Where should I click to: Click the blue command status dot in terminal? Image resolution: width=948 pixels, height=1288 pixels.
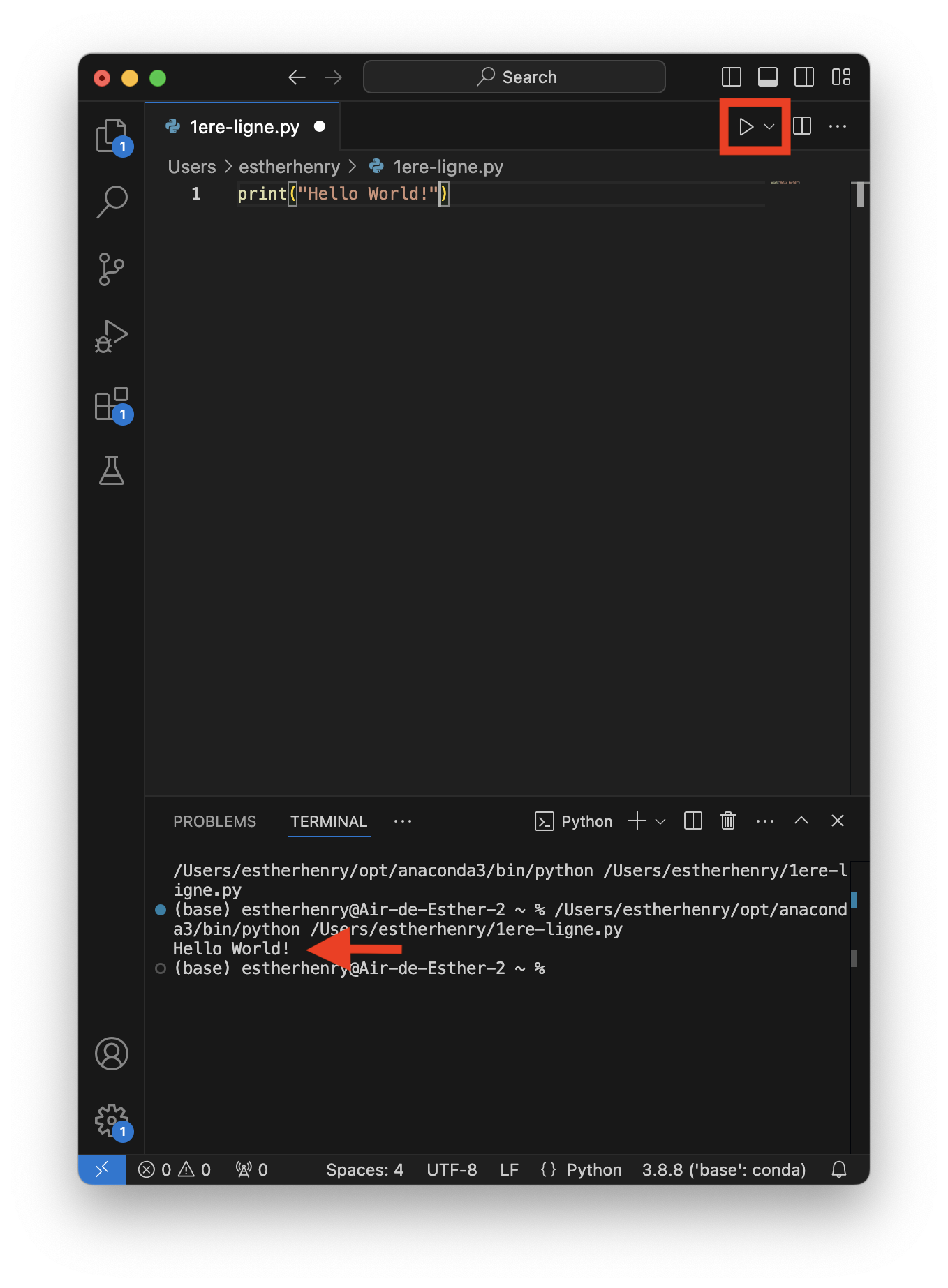[161, 910]
